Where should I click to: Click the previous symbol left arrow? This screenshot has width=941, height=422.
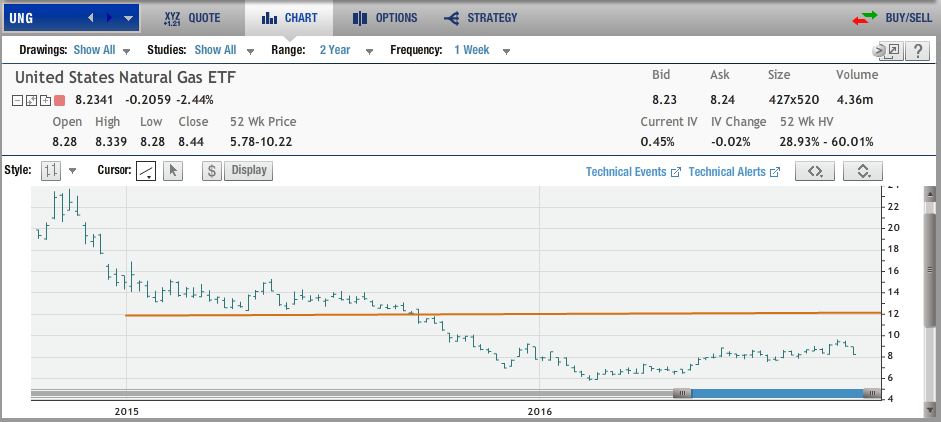(91, 18)
